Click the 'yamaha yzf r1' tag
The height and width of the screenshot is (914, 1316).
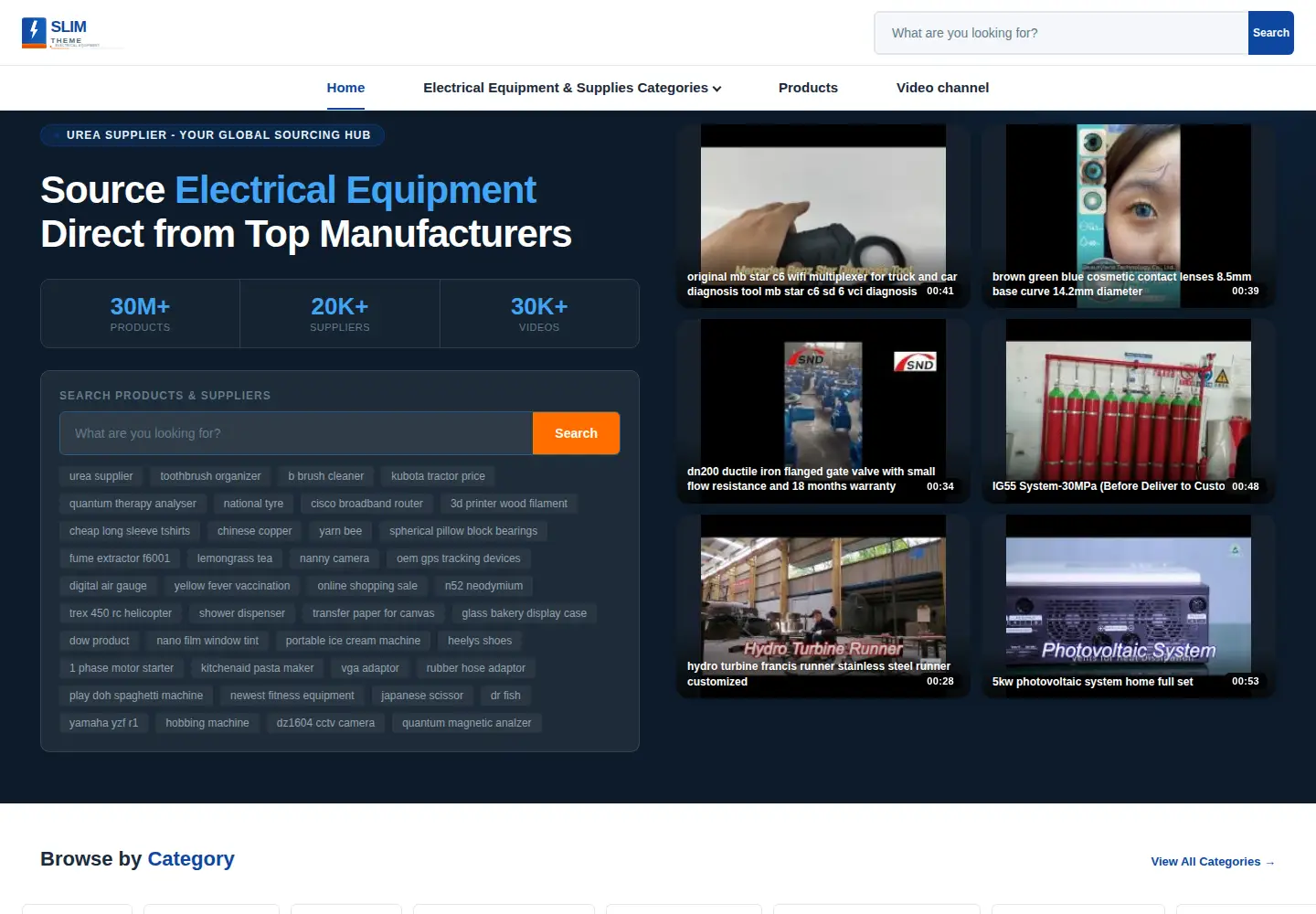(x=103, y=723)
